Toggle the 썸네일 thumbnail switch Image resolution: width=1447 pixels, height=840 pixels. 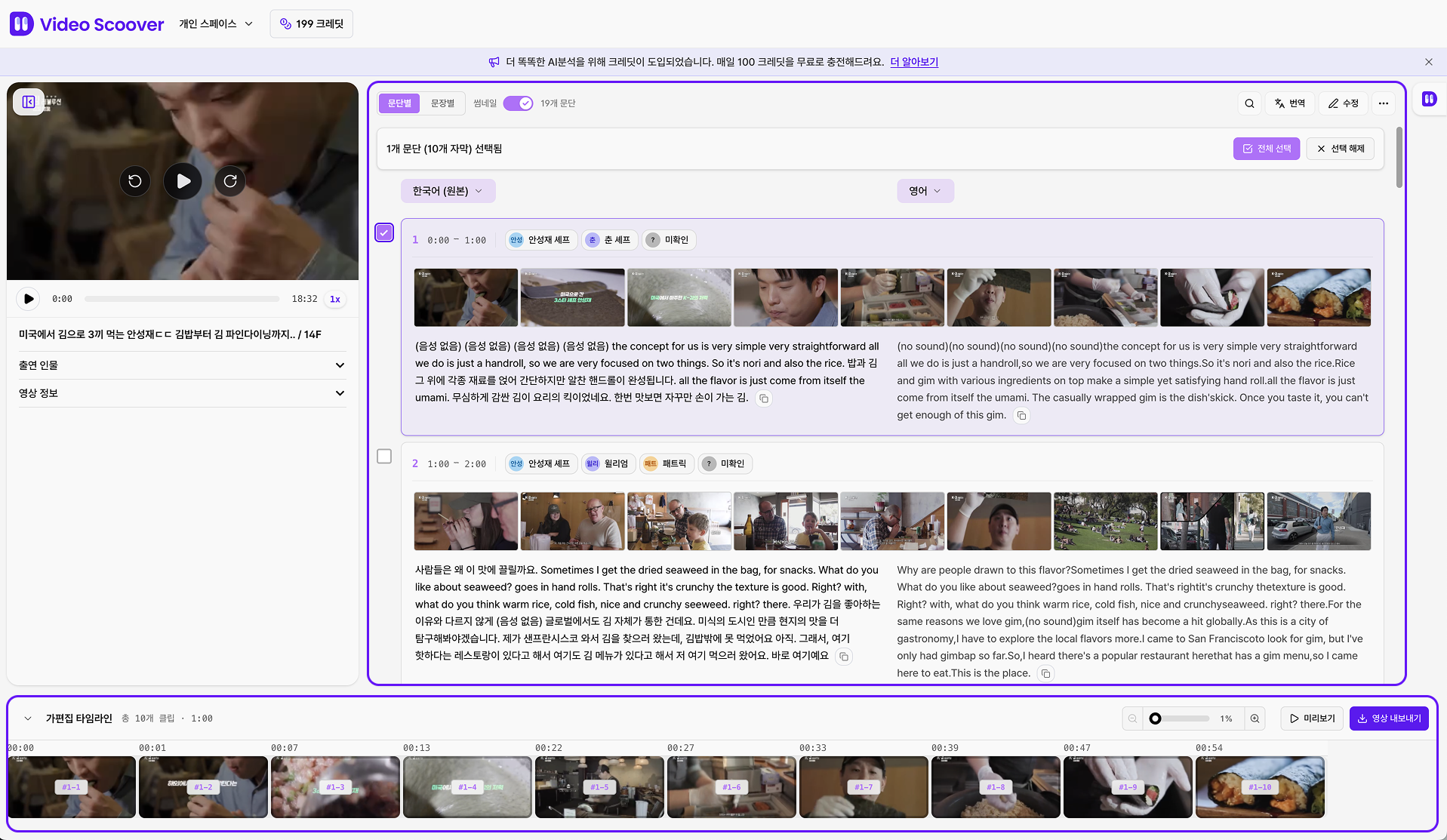tap(518, 103)
